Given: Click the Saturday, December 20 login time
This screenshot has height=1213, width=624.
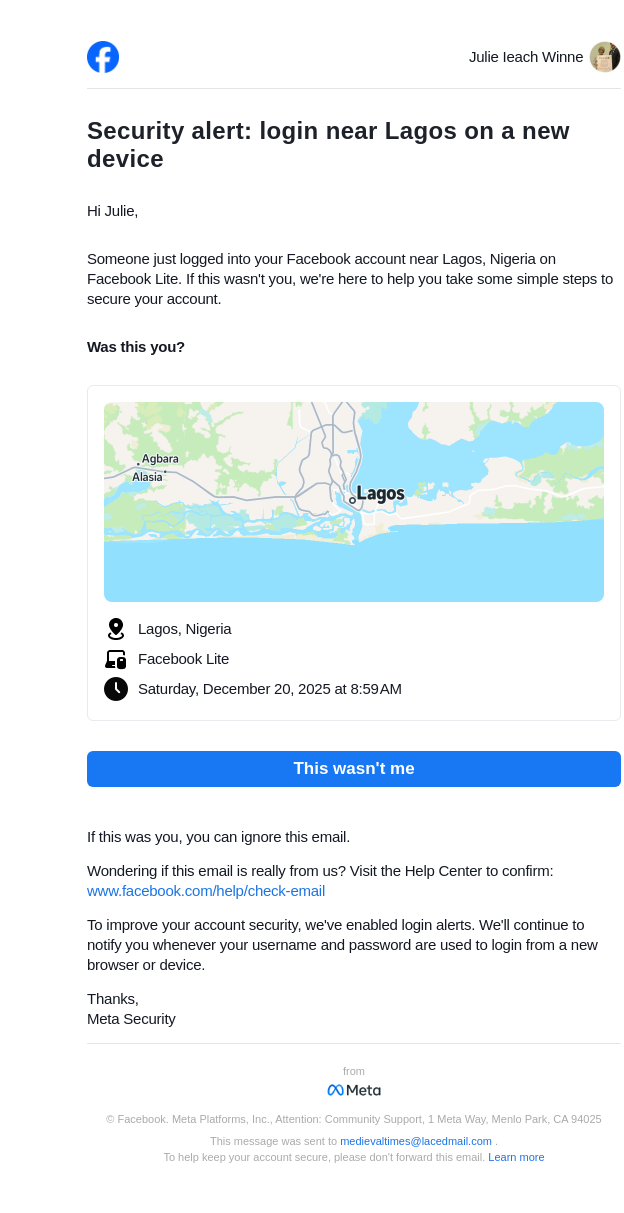Looking at the screenshot, I should [x=270, y=689].
